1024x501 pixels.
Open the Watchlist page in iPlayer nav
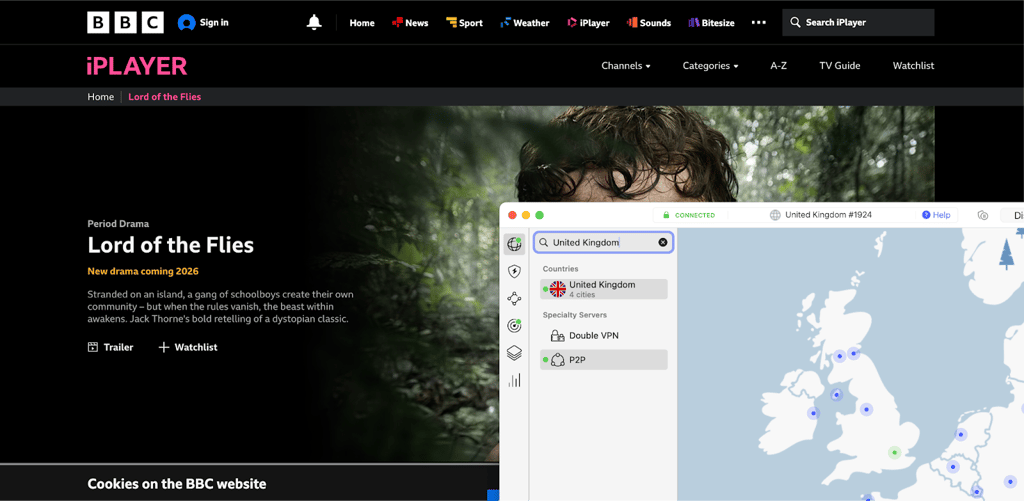tap(914, 65)
